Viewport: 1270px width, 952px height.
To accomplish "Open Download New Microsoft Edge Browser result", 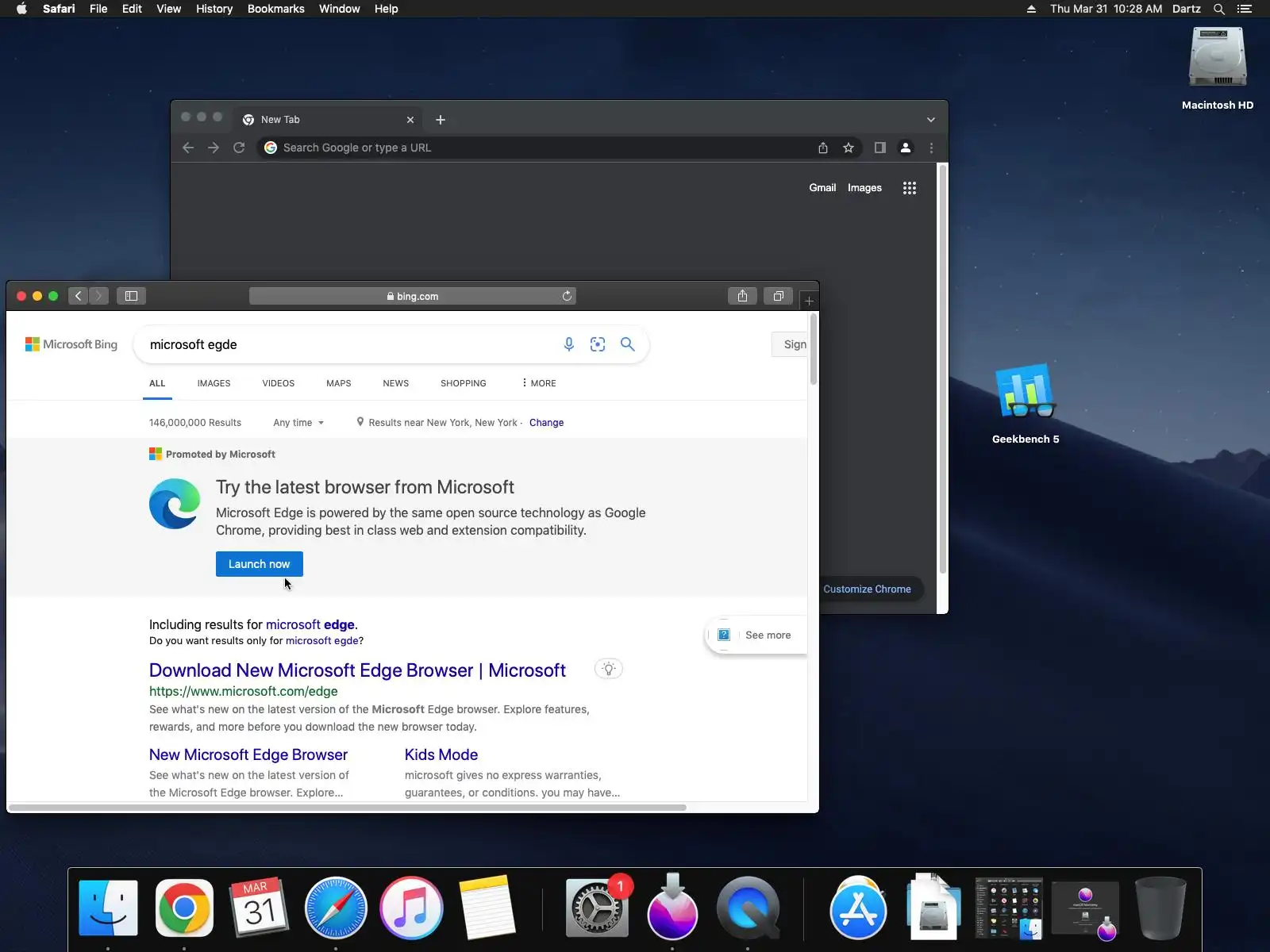I will pos(357,670).
